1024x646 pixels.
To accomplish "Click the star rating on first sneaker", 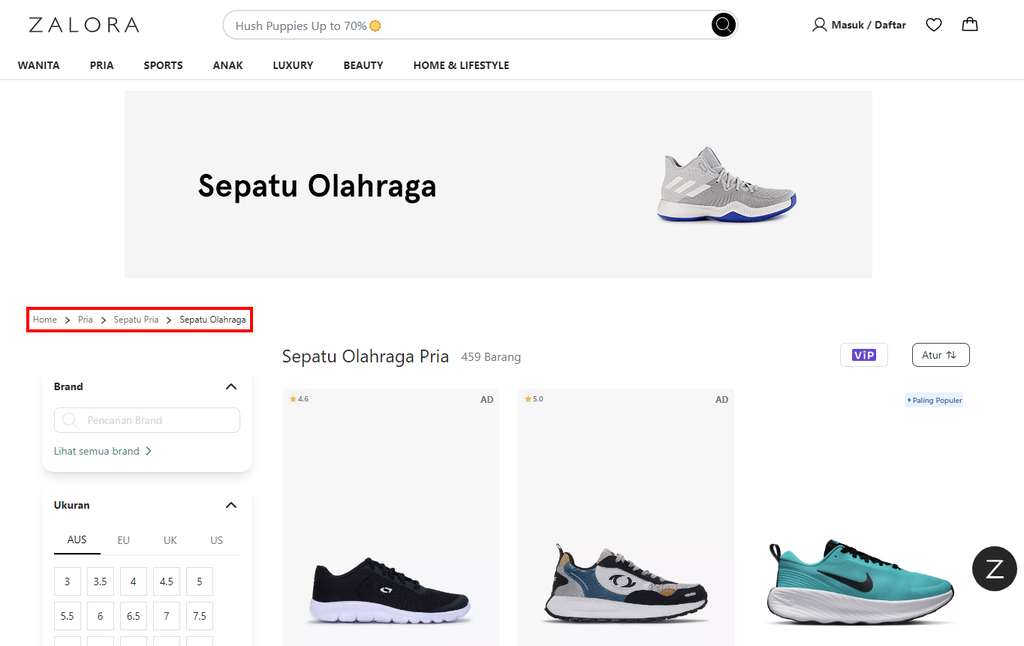I will click(299, 398).
